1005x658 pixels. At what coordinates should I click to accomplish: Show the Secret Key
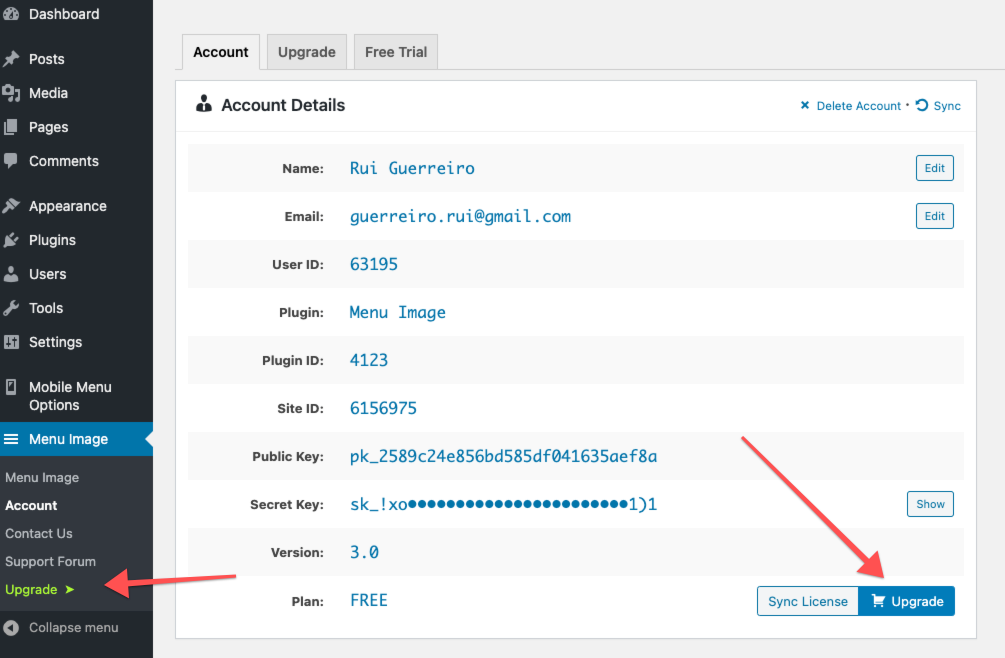(x=930, y=504)
